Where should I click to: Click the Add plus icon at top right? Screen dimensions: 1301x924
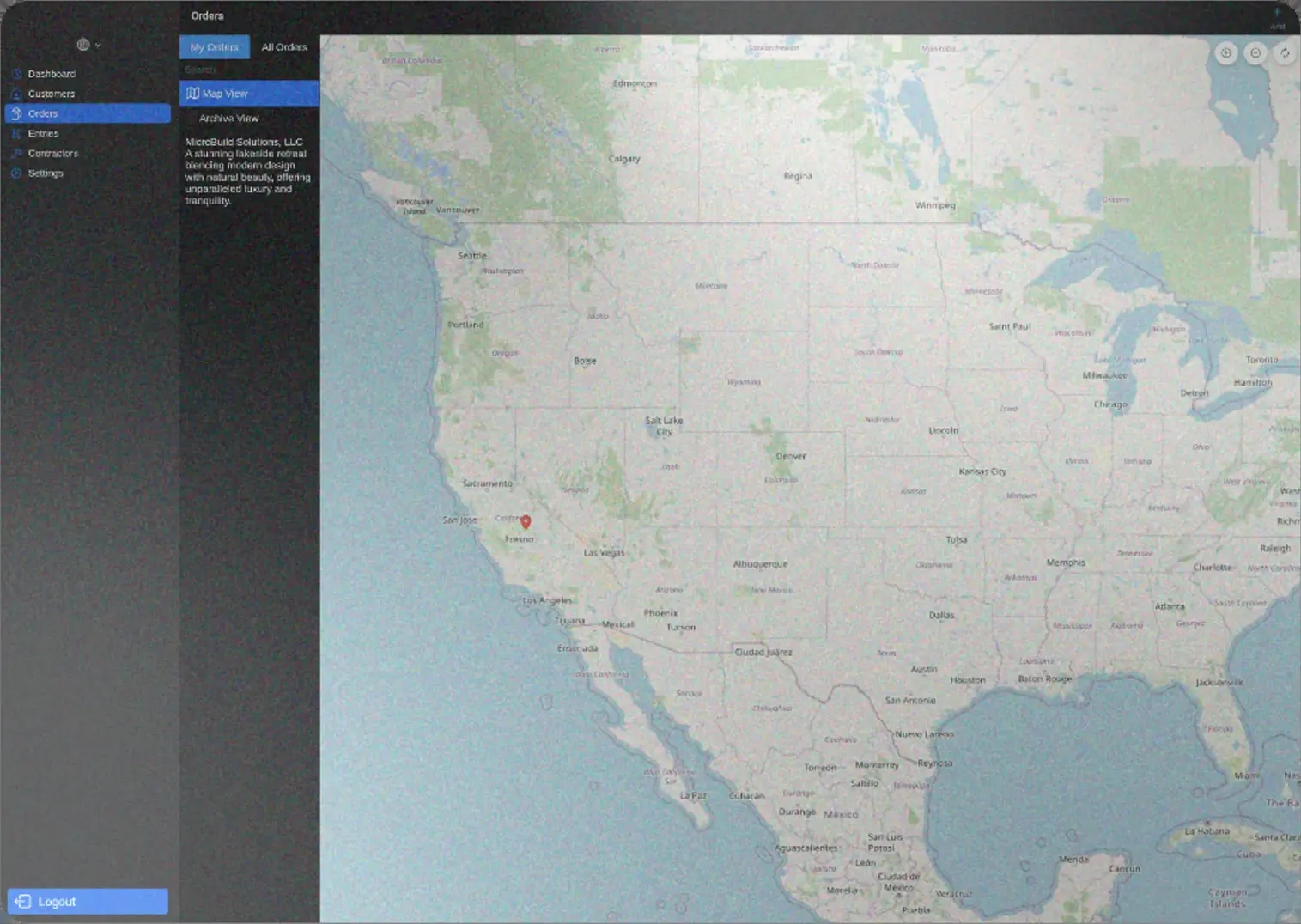(x=1278, y=15)
